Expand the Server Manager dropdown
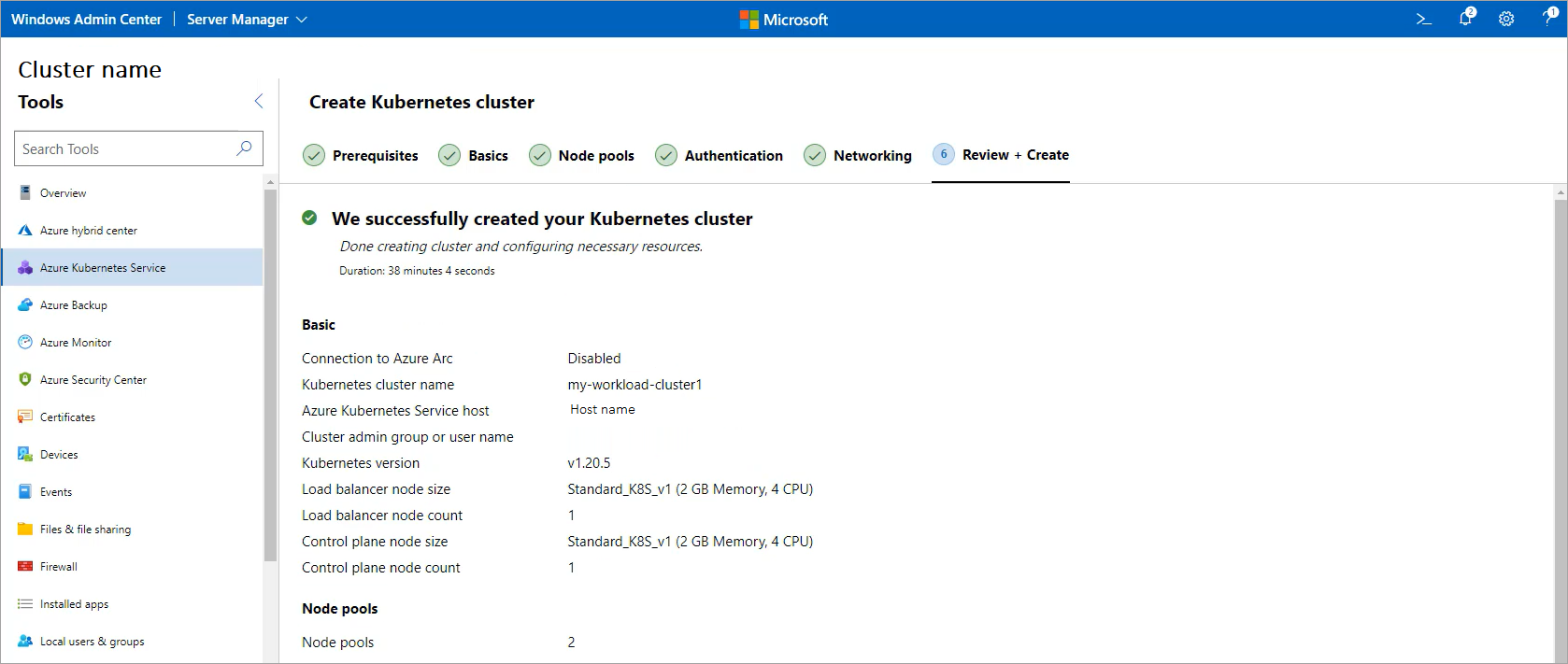 (x=247, y=19)
